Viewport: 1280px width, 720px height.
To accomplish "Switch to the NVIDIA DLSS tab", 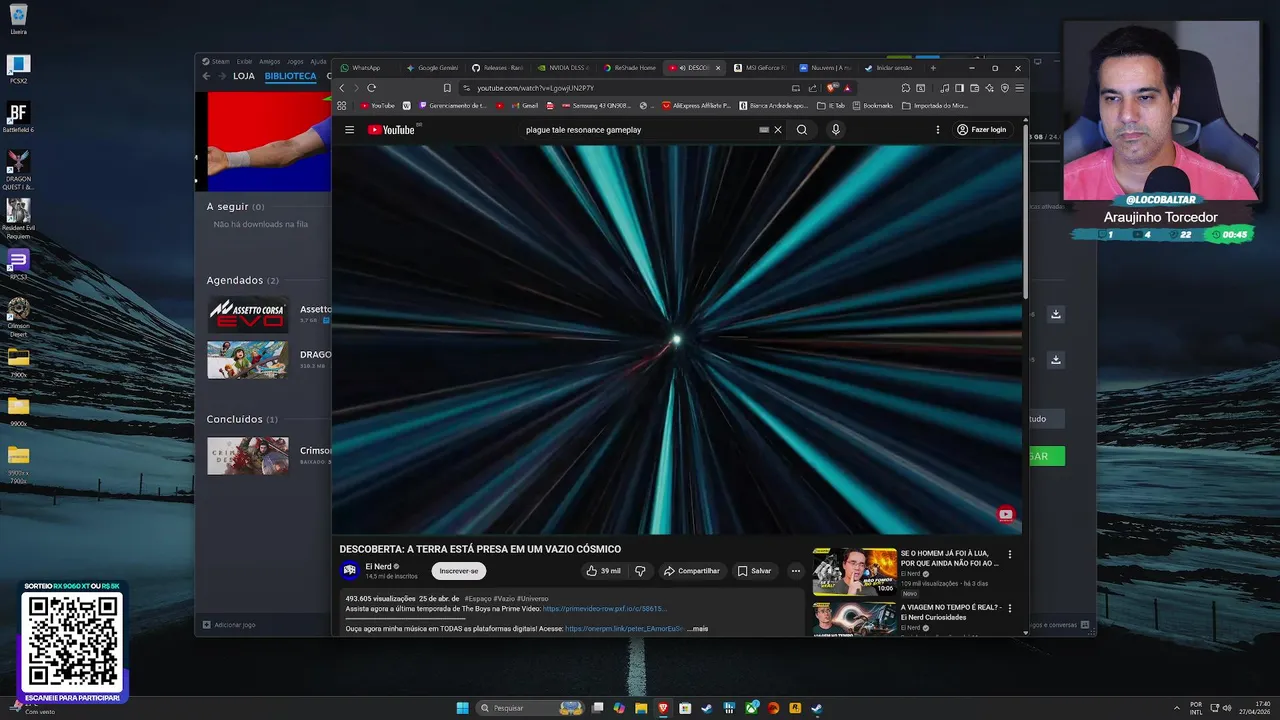I will pos(564,68).
